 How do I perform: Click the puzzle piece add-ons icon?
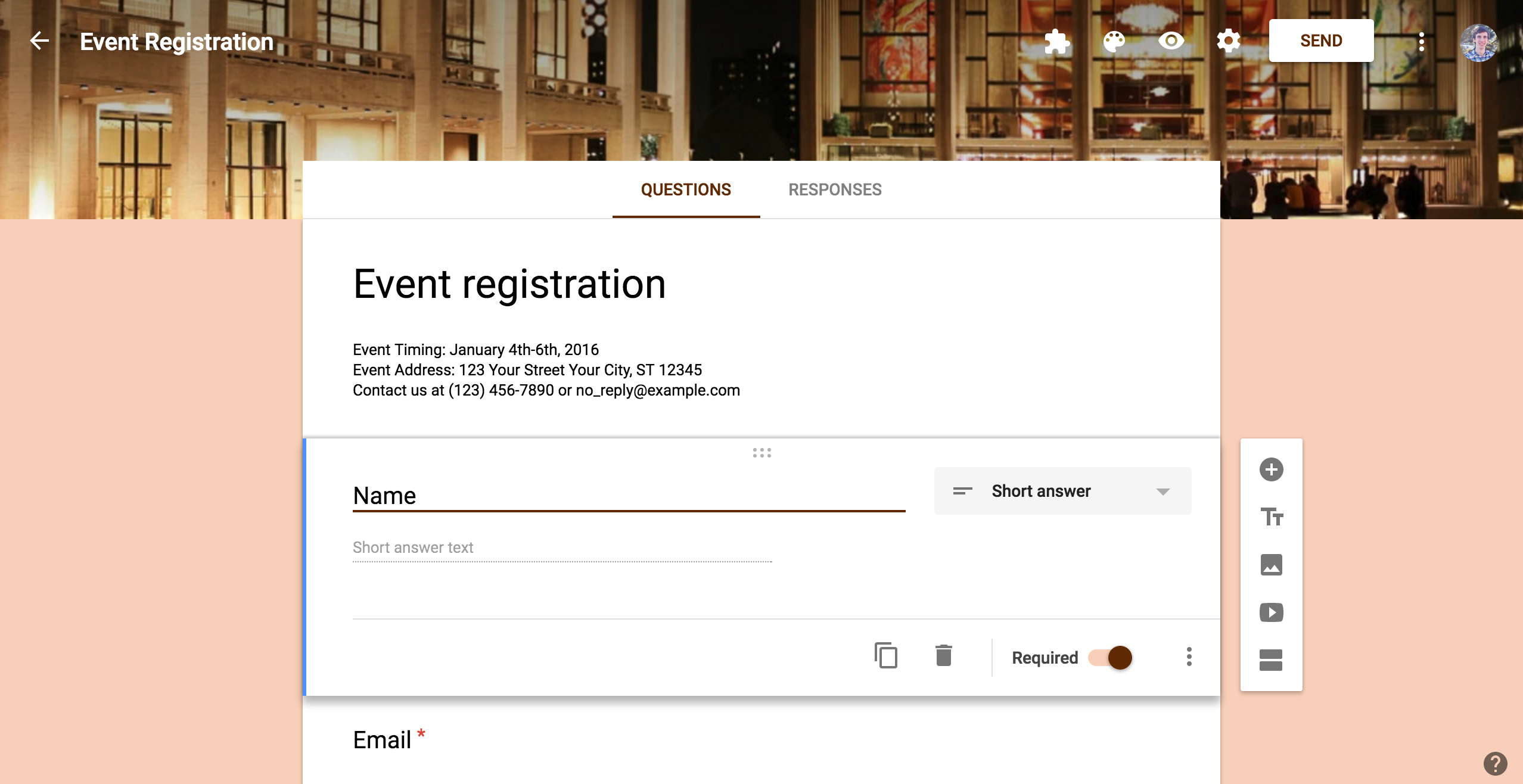point(1057,40)
